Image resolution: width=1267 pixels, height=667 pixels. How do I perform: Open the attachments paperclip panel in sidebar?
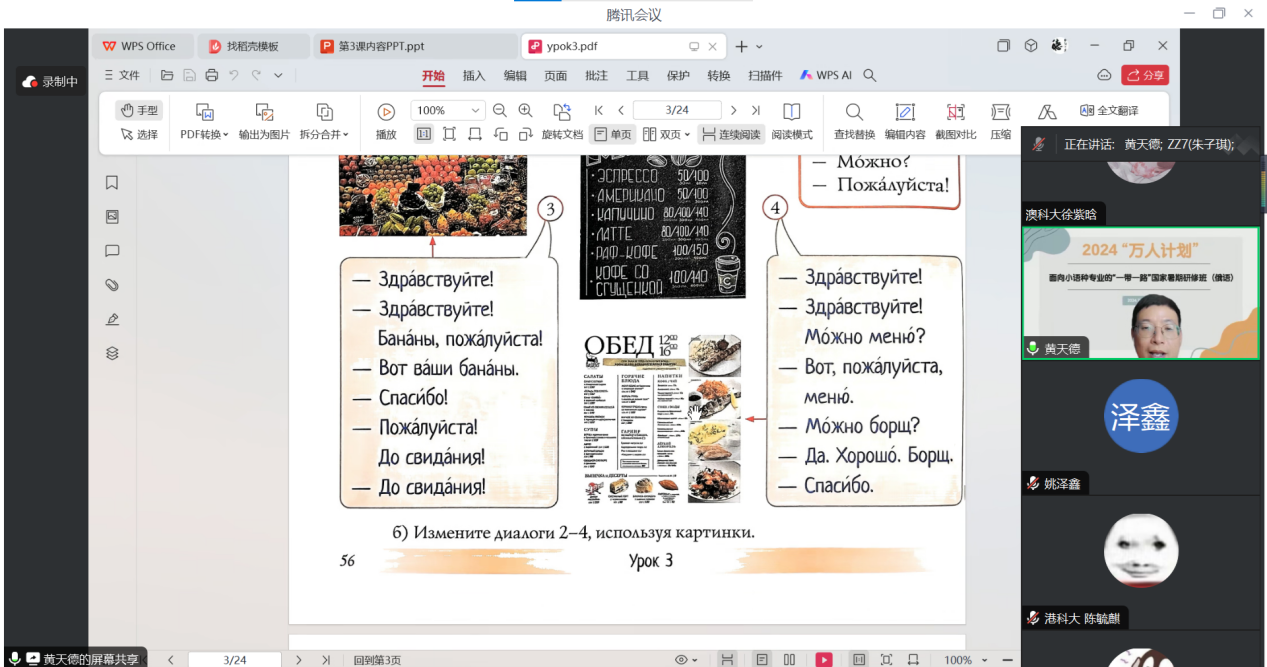point(112,285)
